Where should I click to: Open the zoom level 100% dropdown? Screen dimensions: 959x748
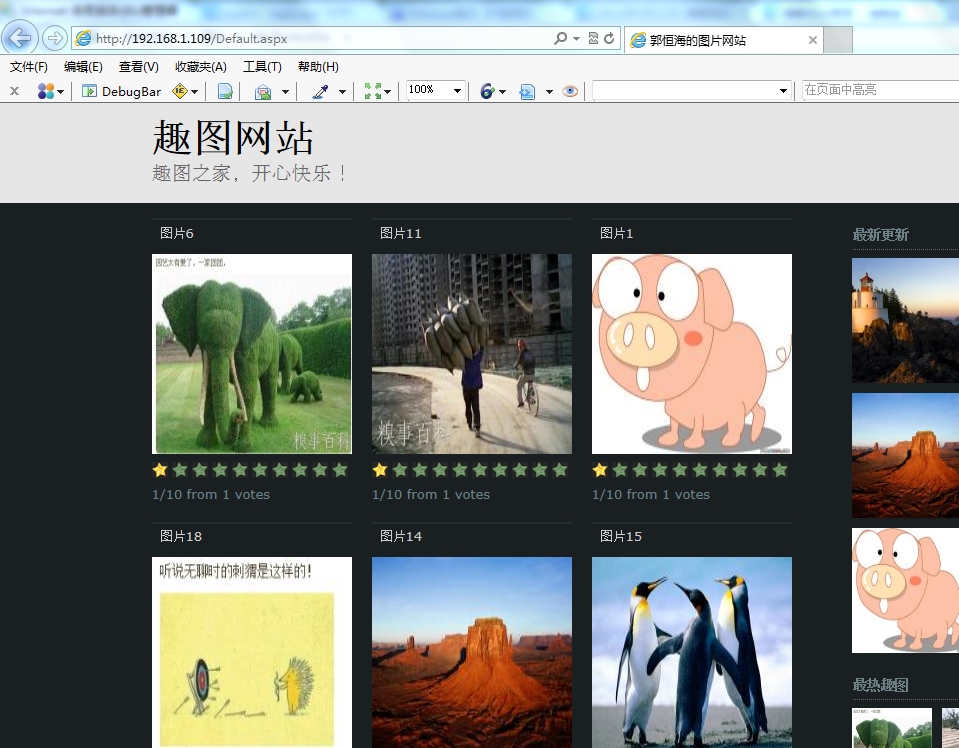click(434, 90)
